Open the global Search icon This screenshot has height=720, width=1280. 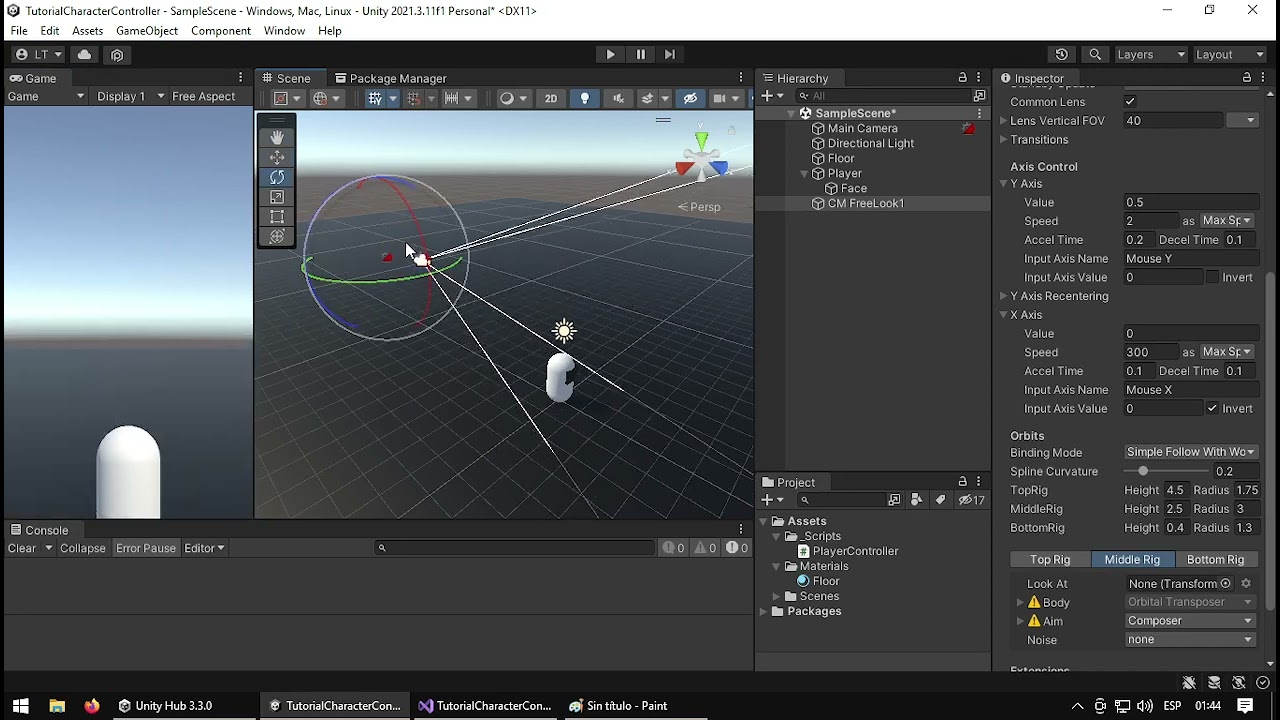[x=1095, y=54]
